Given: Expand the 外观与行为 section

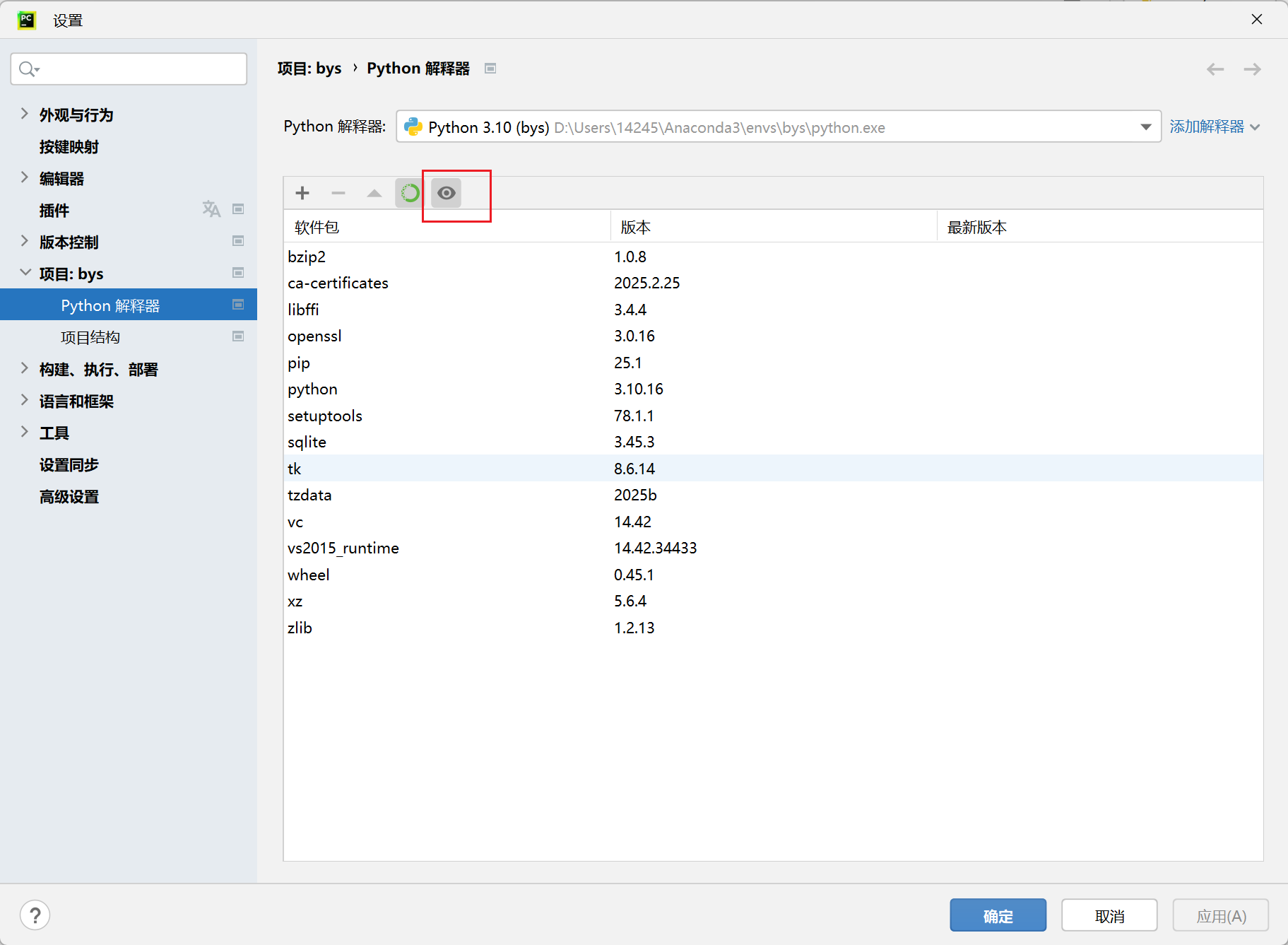Looking at the screenshot, I should tap(25, 114).
